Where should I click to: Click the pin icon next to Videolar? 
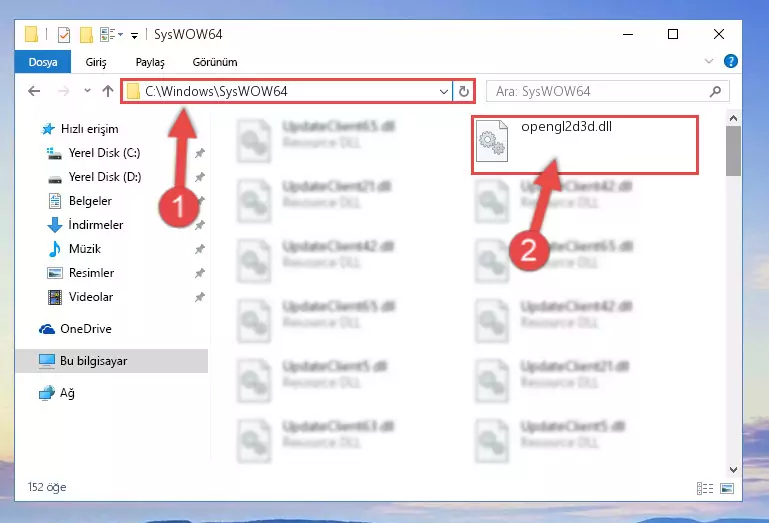coord(200,297)
